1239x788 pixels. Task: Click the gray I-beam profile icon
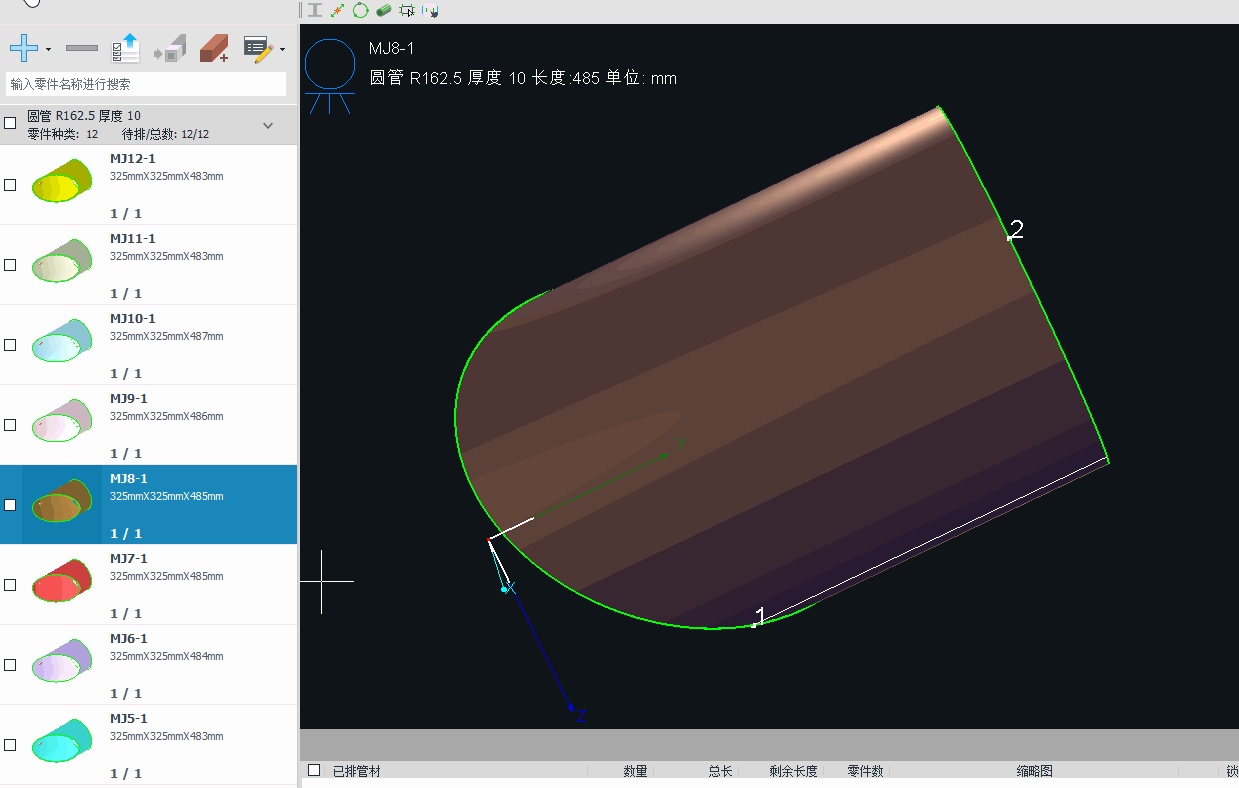click(x=315, y=10)
